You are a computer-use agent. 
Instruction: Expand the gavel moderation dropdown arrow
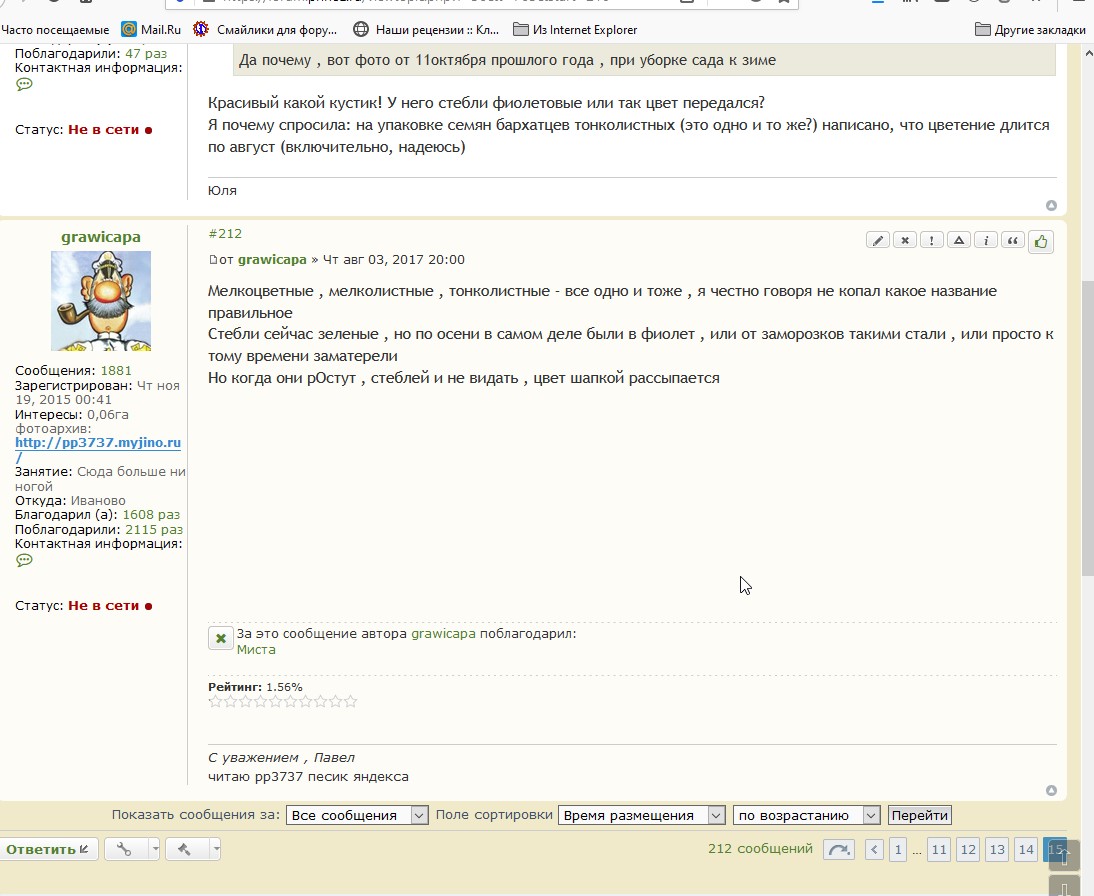tap(216, 849)
